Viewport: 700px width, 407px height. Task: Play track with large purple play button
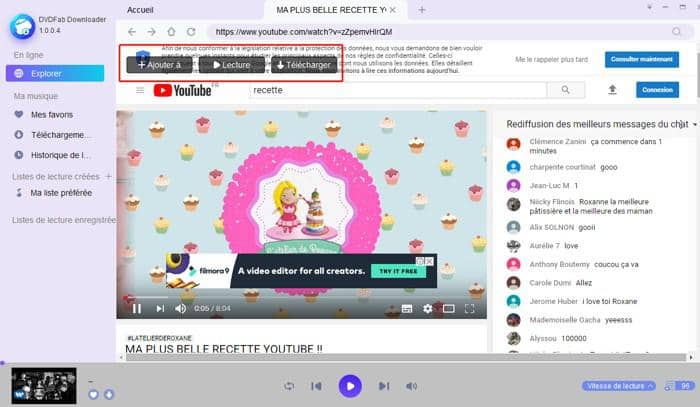(x=350, y=386)
